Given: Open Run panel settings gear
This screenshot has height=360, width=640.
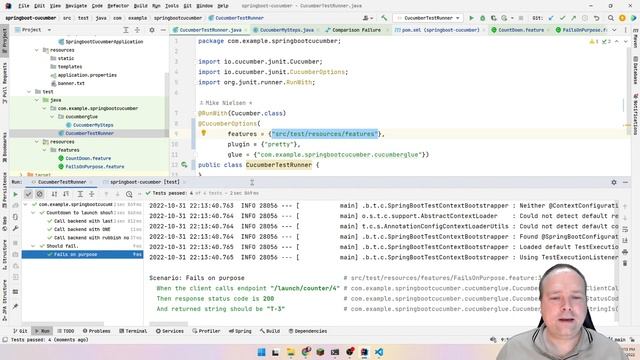Looking at the screenshot, I should [614, 182].
